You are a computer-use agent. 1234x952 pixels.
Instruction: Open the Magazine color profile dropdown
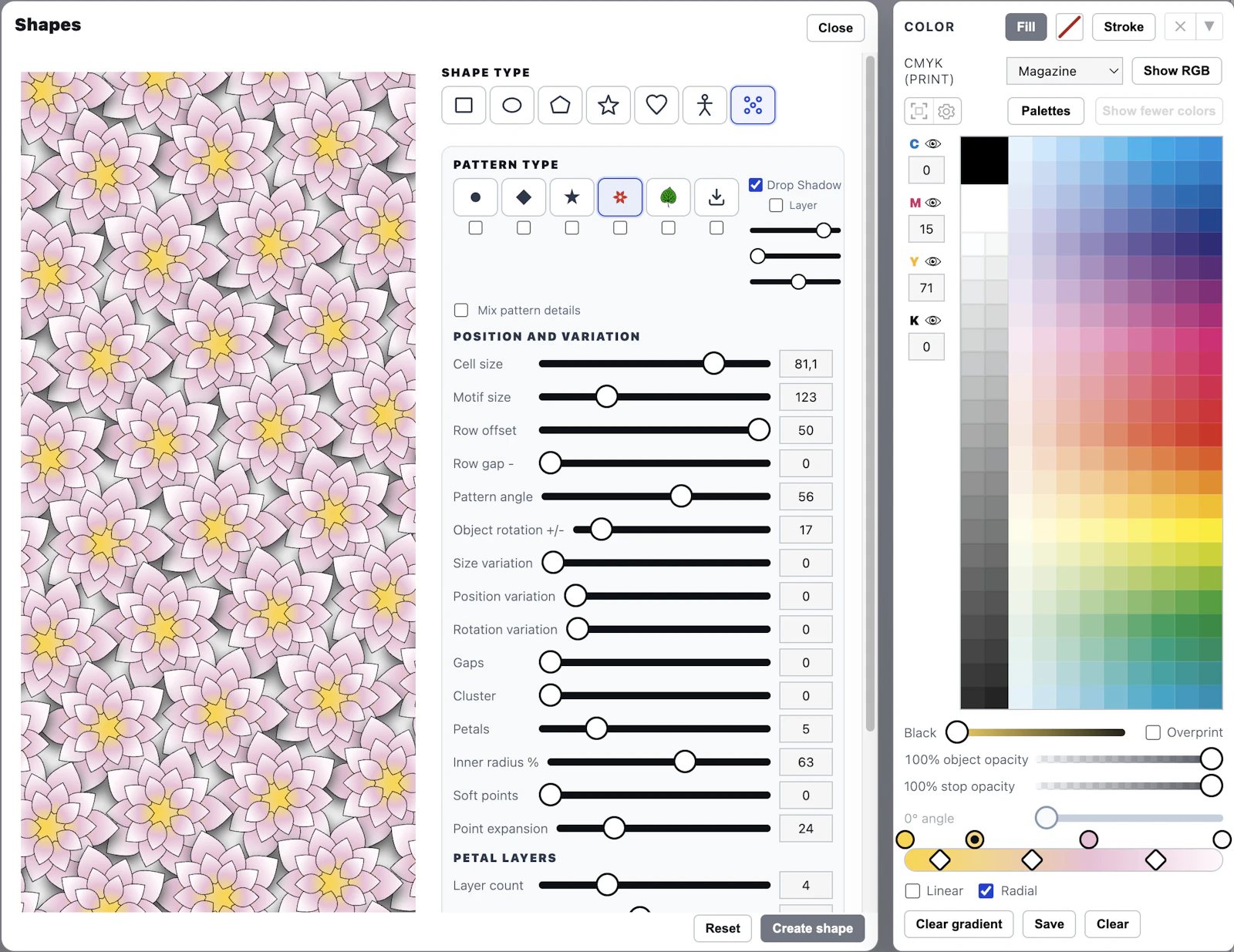point(1064,71)
